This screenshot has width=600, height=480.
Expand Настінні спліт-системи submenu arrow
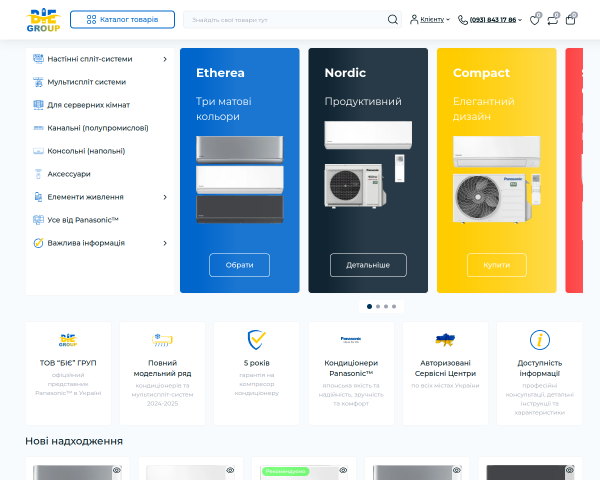(165, 59)
